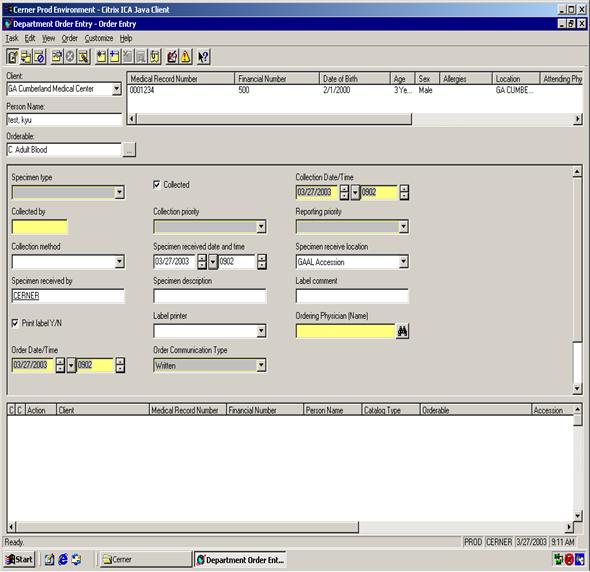Click the toolbar icon with down arrow and folder
The image size is (590, 572).
coord(26,57)
